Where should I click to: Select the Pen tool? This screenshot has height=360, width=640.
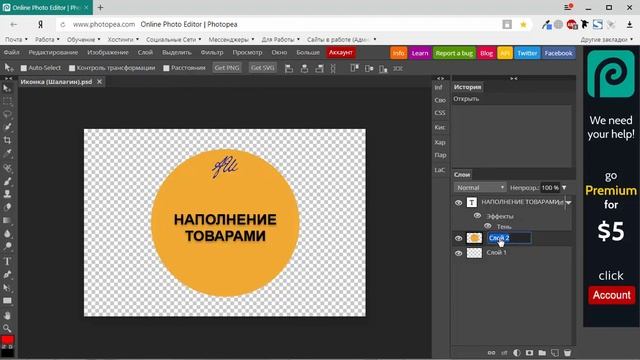[7, 275]
